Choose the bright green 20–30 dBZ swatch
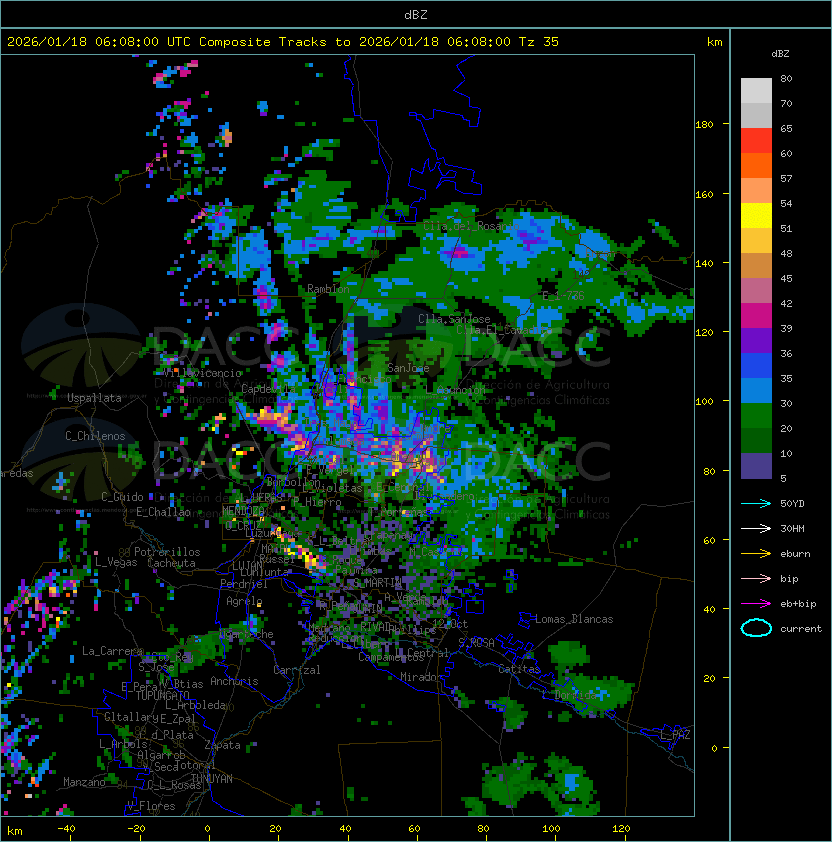The height and width of the screenshot is (842, 832). coord(756,416)
